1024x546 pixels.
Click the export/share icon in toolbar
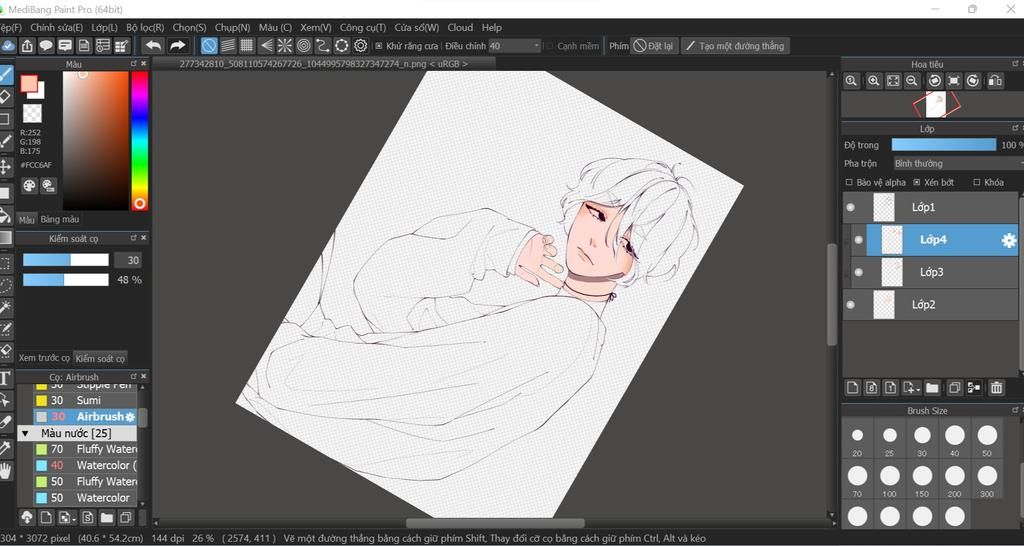pyautogui.click(x=27, y=46)
